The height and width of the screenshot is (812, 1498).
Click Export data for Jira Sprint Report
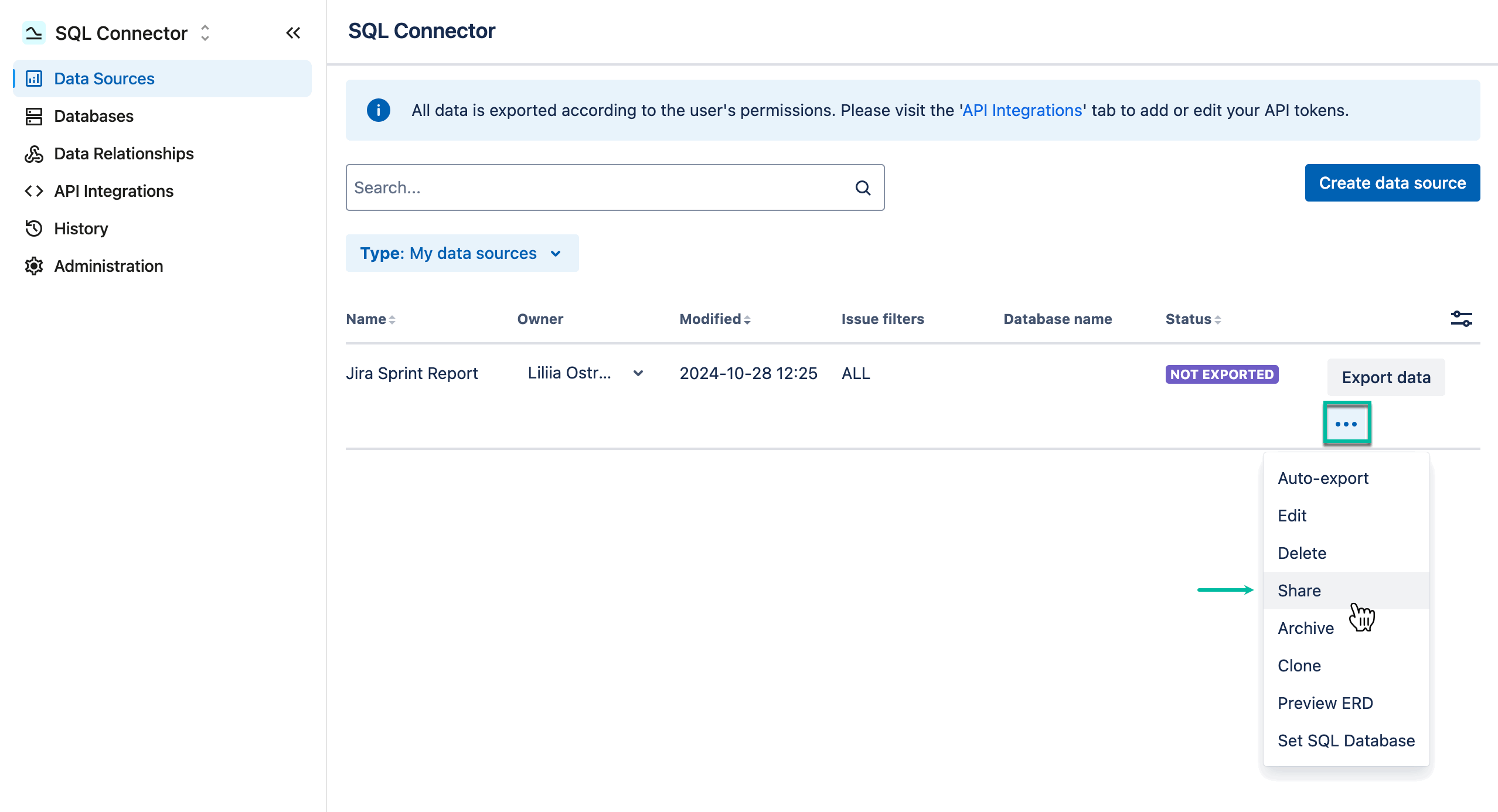click(1386, 377)
